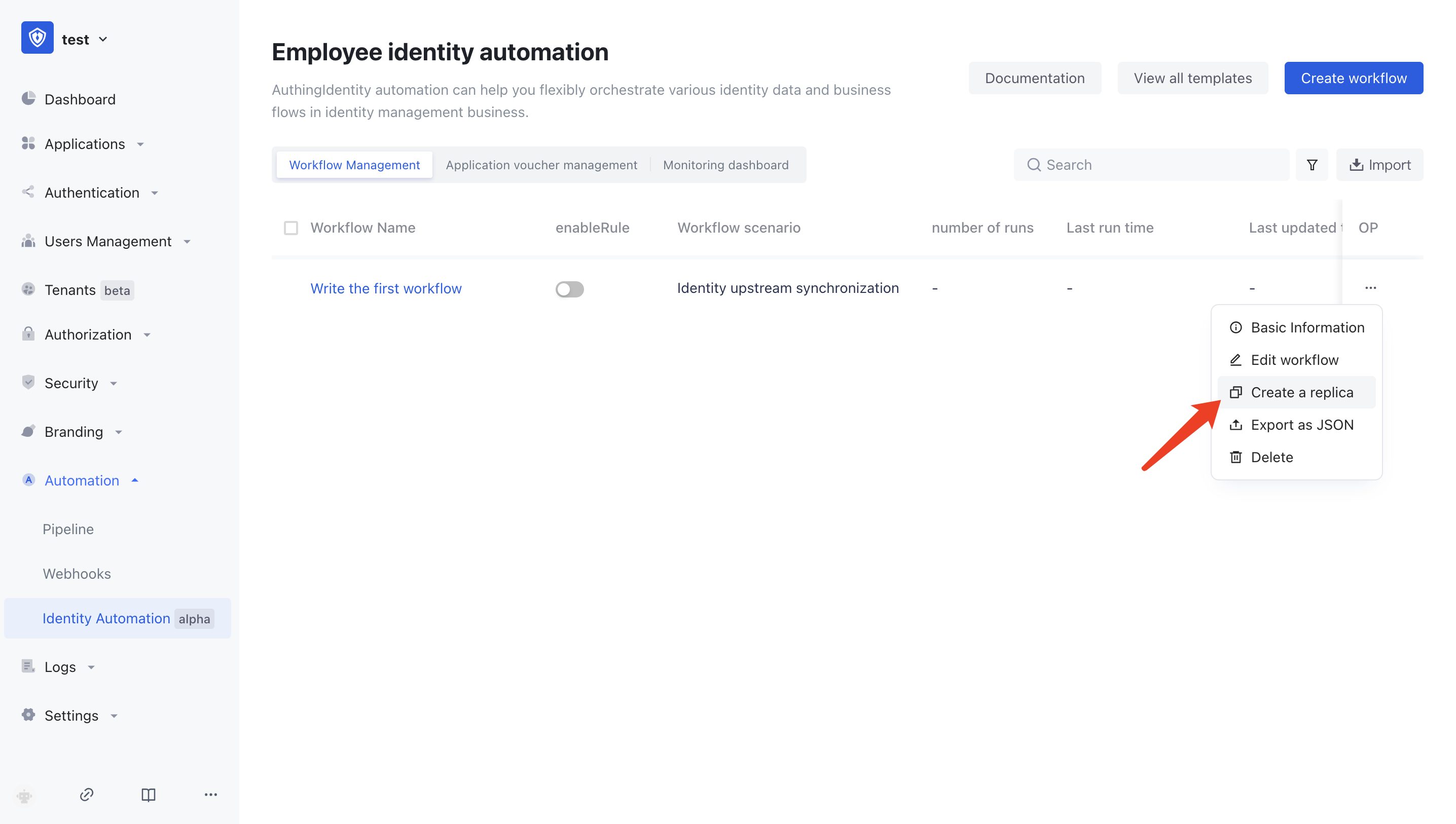Click the link icon in sidebar footer

[x=87, y=794]
